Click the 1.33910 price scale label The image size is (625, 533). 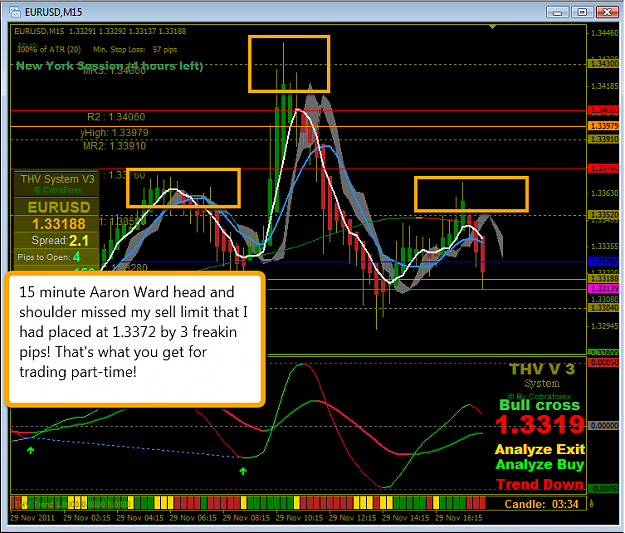click(x=603, y=139)
